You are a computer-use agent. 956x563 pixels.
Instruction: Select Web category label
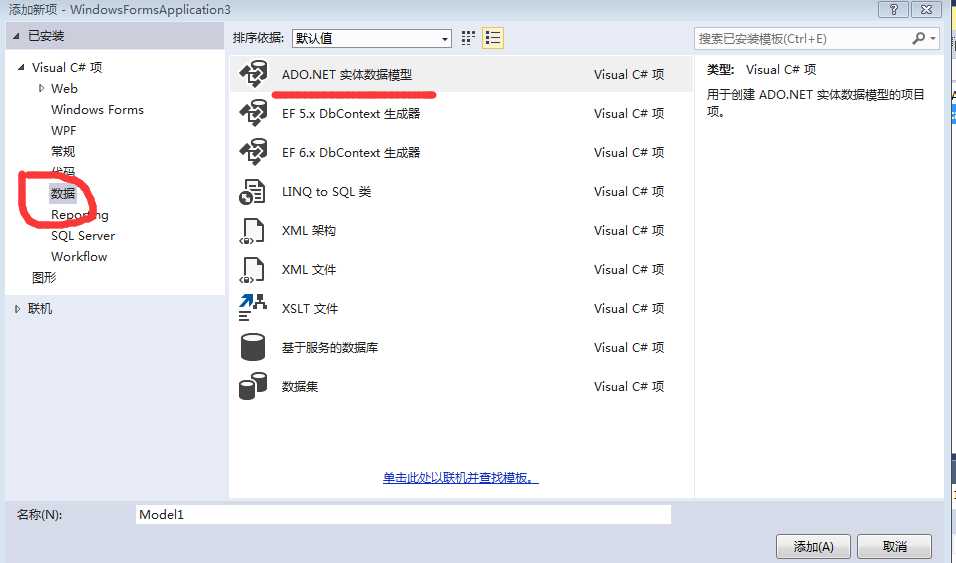point(65,88)
